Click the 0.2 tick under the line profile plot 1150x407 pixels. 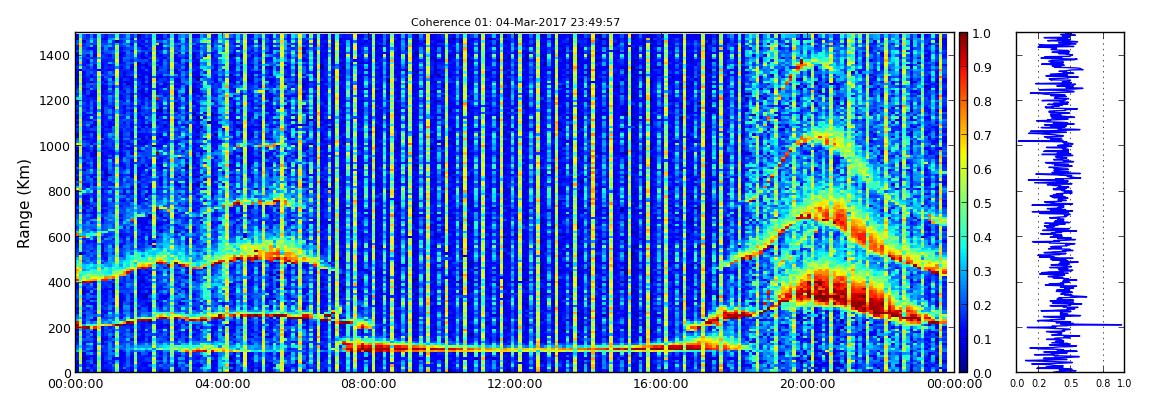(1039, 384)
